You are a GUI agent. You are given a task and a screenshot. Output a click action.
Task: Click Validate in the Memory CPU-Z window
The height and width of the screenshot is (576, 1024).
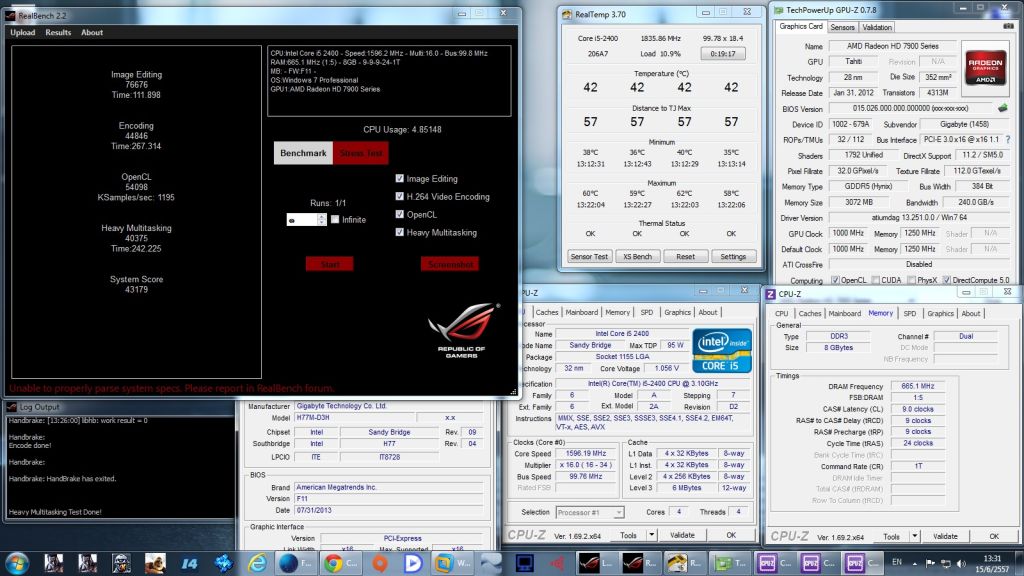pos(945,536)
